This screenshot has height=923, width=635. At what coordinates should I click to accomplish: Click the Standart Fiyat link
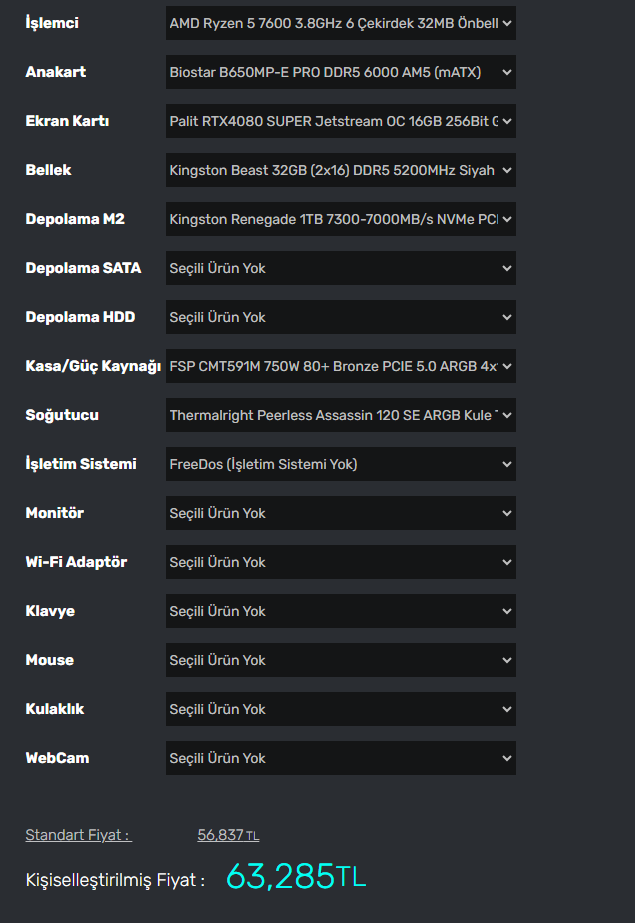pyautogui.click(x=78, y=835)
